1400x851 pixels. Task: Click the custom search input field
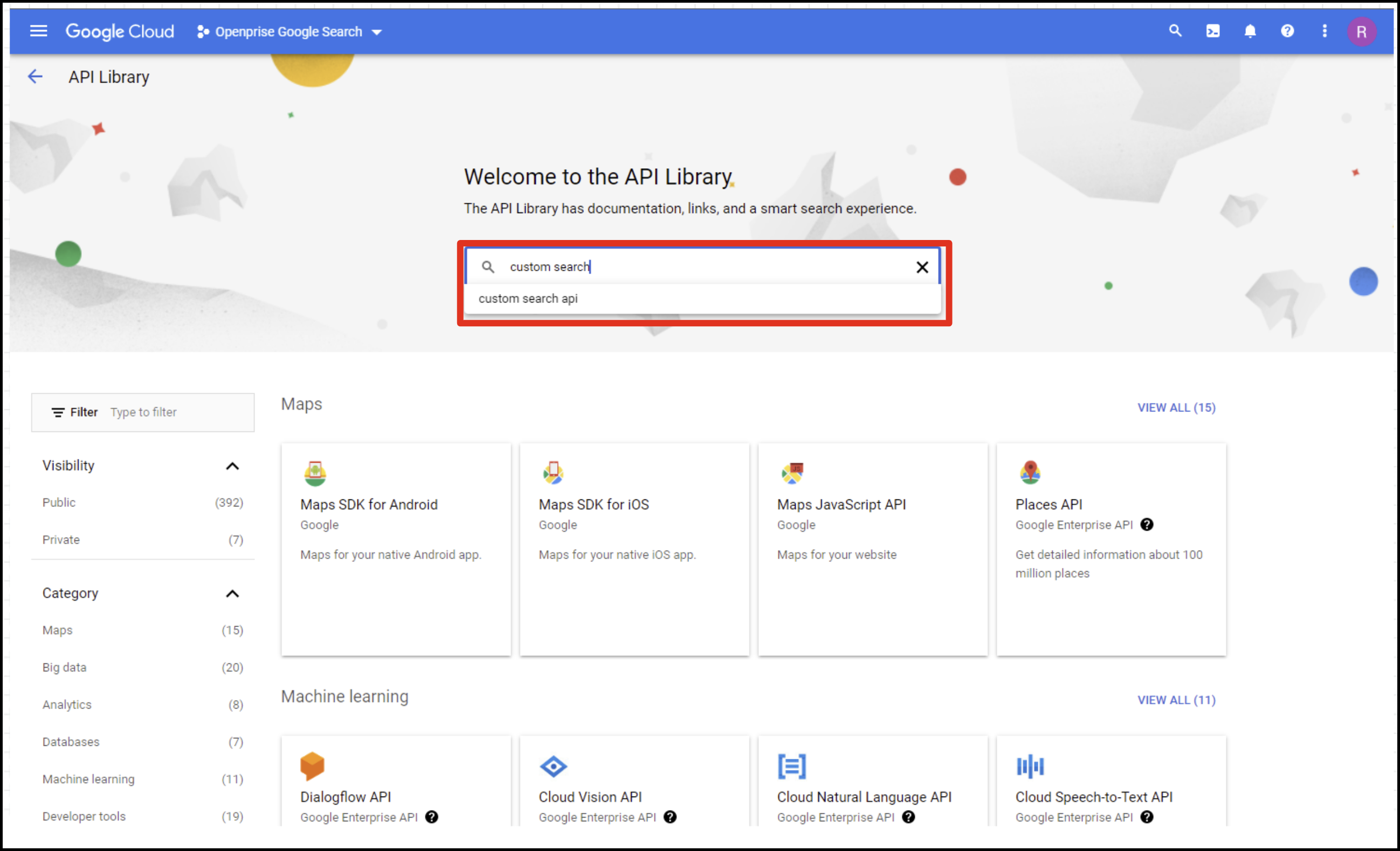pos(702,266)
